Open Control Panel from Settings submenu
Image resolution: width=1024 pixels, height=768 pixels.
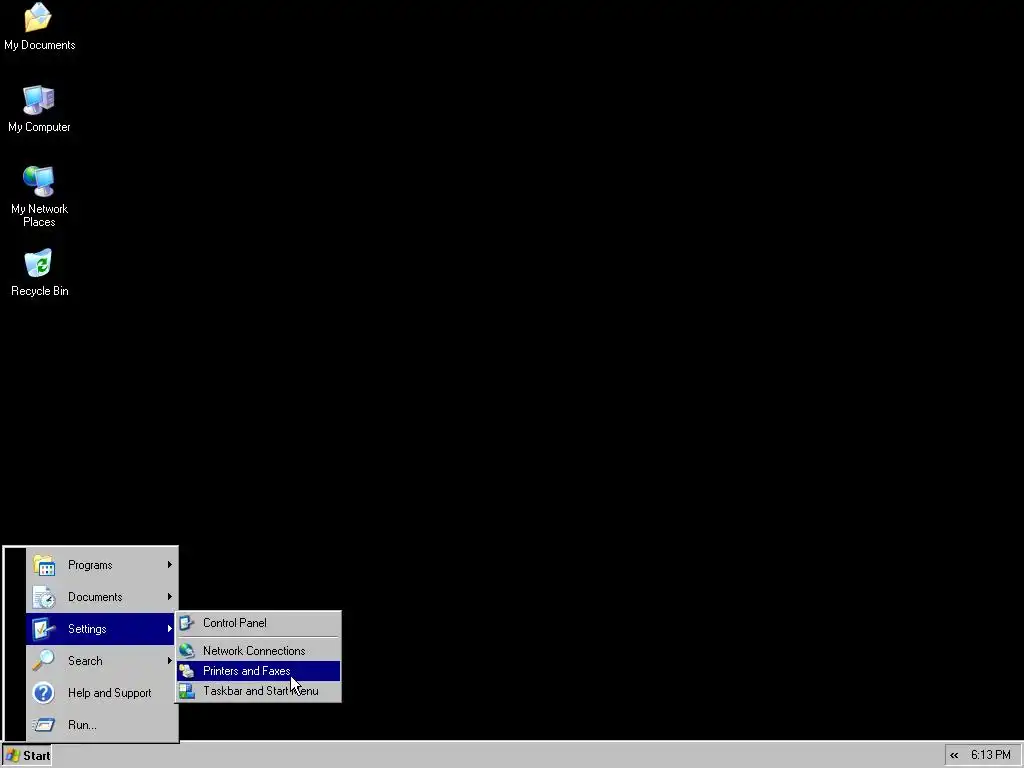click(259, 623)
